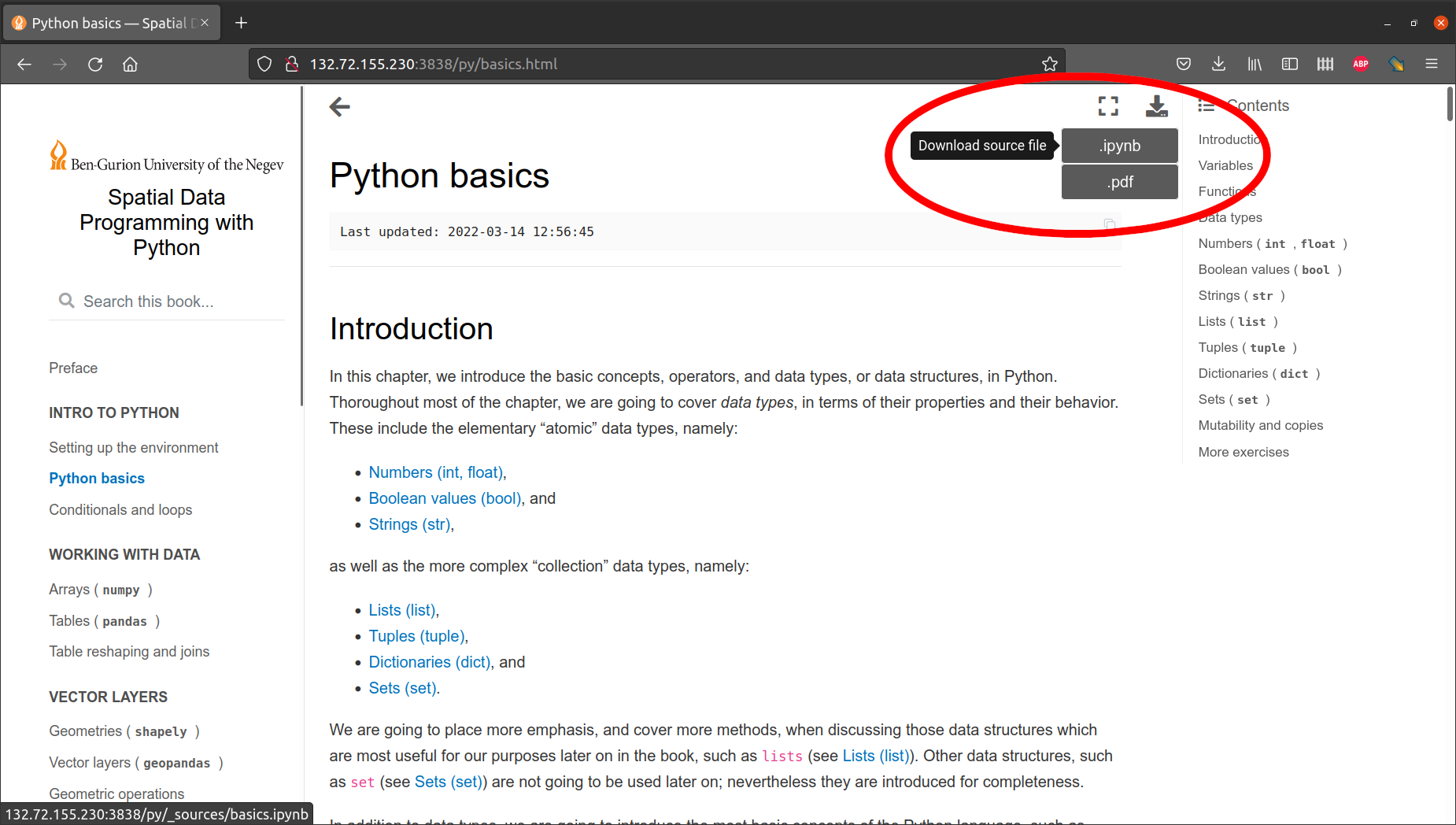Show the library bookmarks menu
Viewport: 1456px width, 825px height.
1254,65
